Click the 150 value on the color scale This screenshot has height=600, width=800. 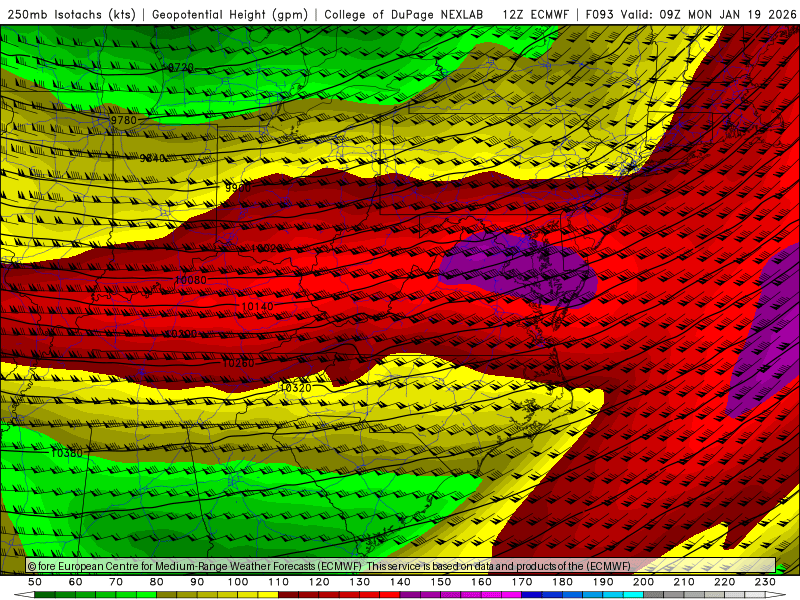(441, 582)
